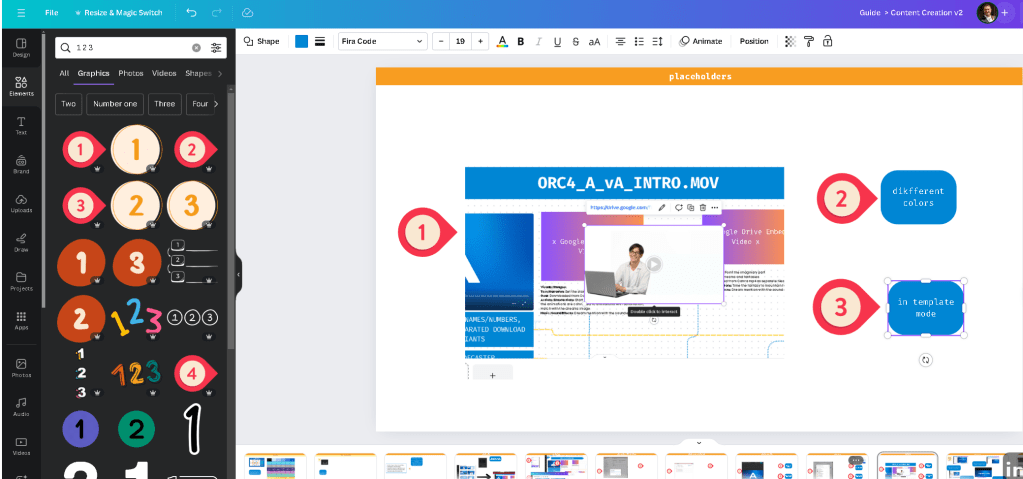Switch to the Videos results tab
This screenshot has width=1023, height=479.
pos(164,73)
